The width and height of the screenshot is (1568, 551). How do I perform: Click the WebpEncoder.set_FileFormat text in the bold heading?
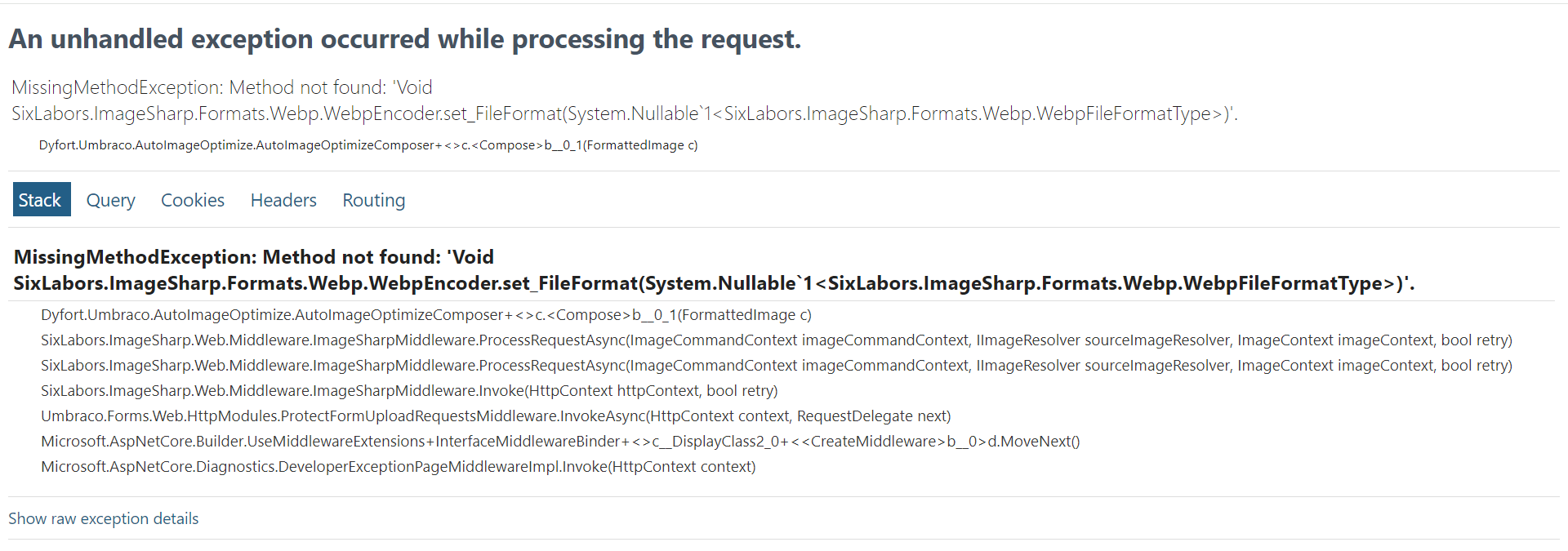[503, 283]
